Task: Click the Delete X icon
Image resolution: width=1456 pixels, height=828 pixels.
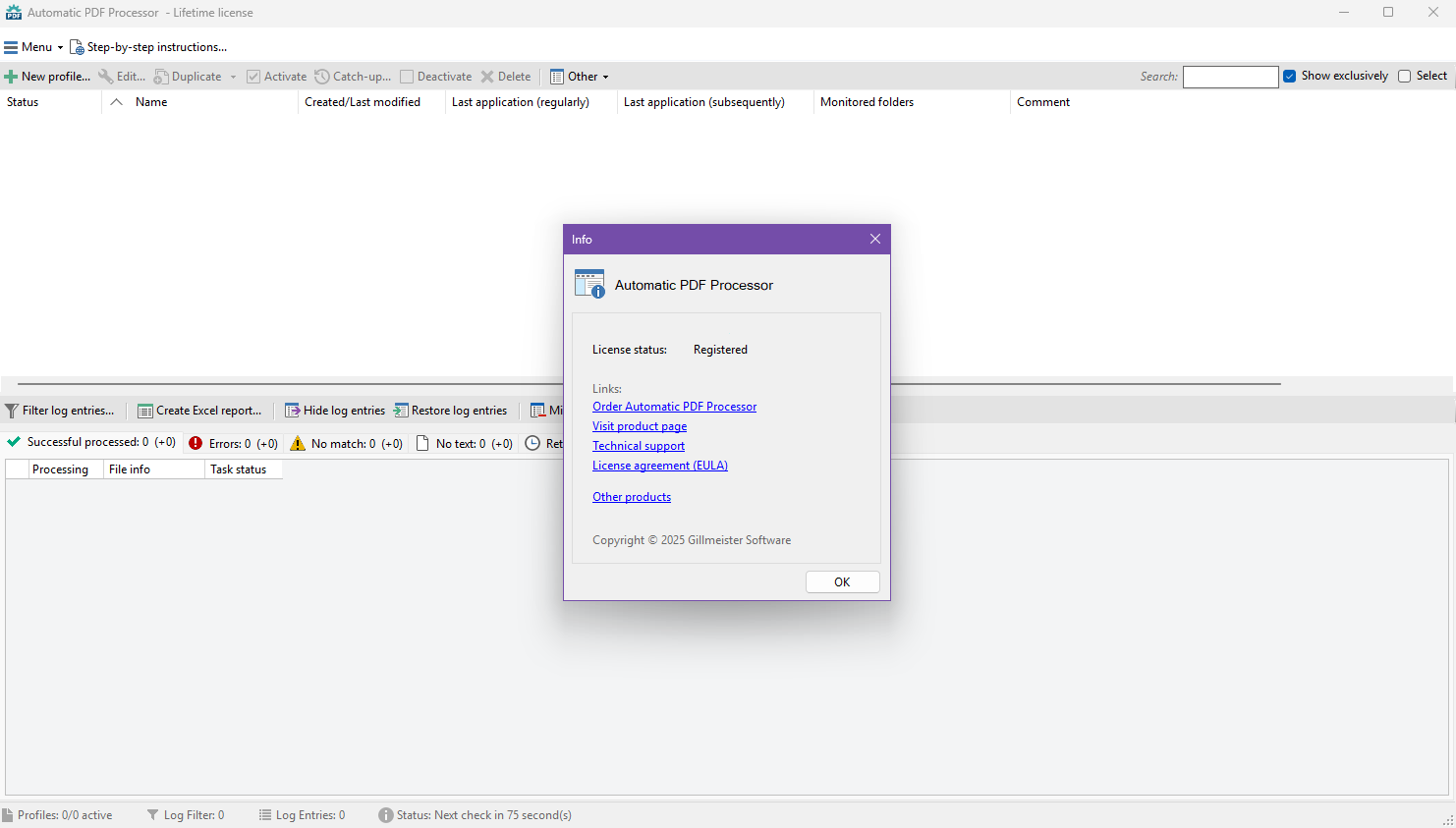Action: point(487,77)
